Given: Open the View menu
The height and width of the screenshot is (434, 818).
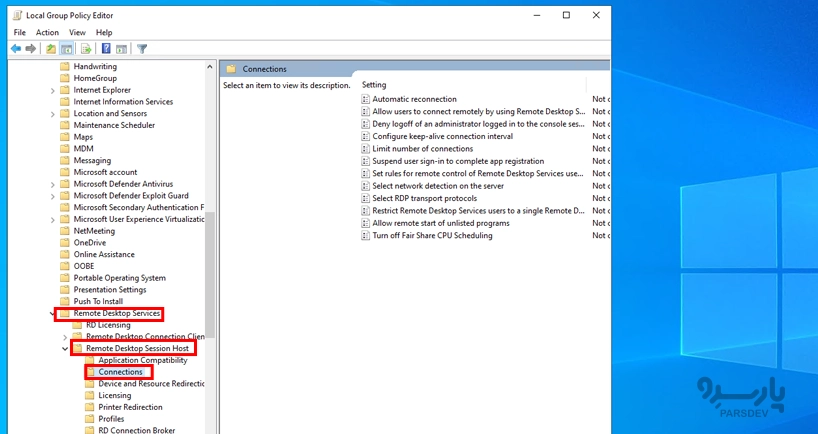Looking at the screenshot, I should pyautogui.click(x=77, y=32).
